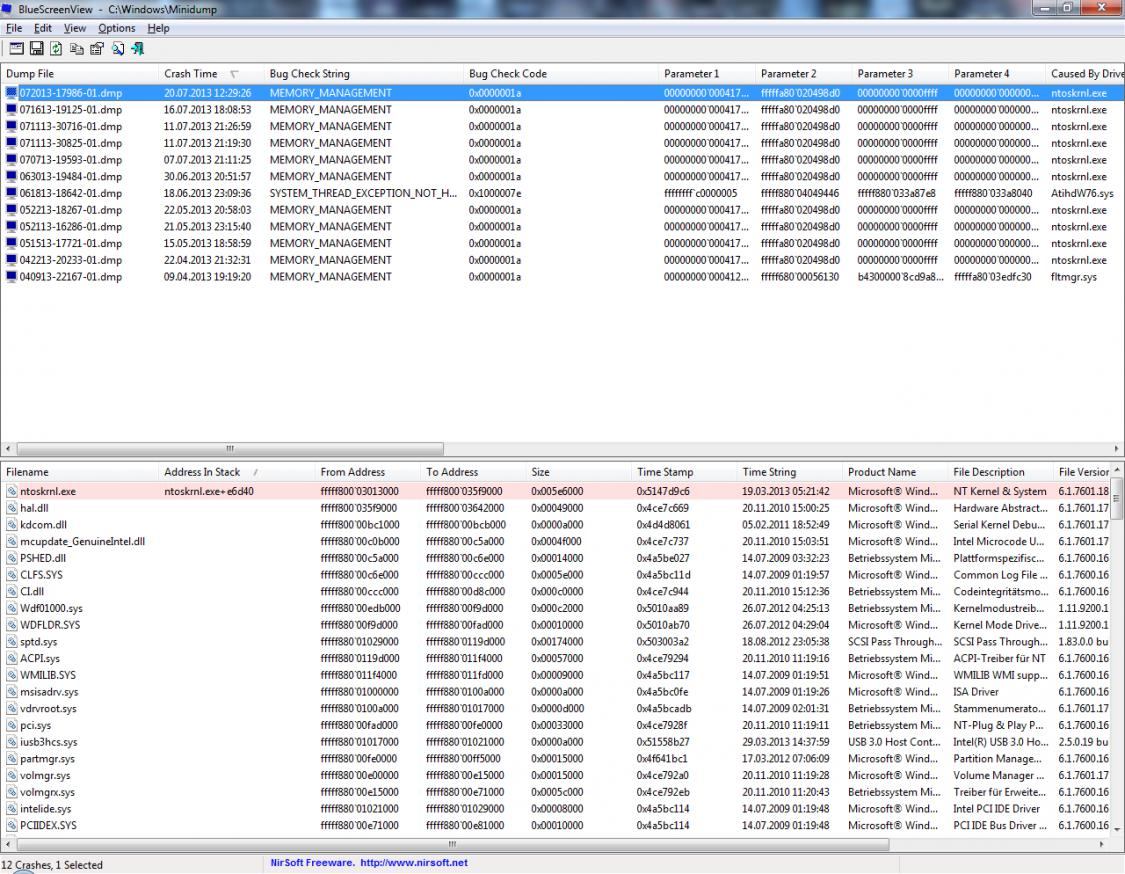Click the icon of dump 071613-19125-01.dmp

[11, 110]
